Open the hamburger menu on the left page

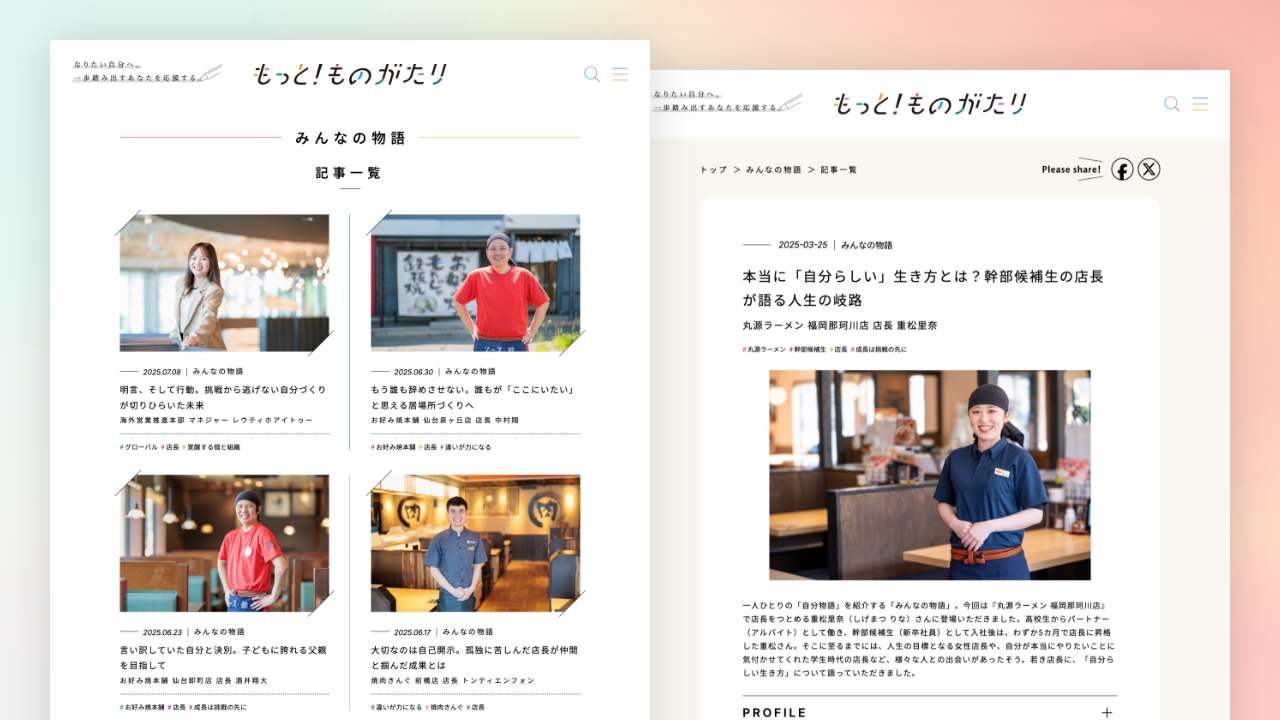click(x=620, y=74)
